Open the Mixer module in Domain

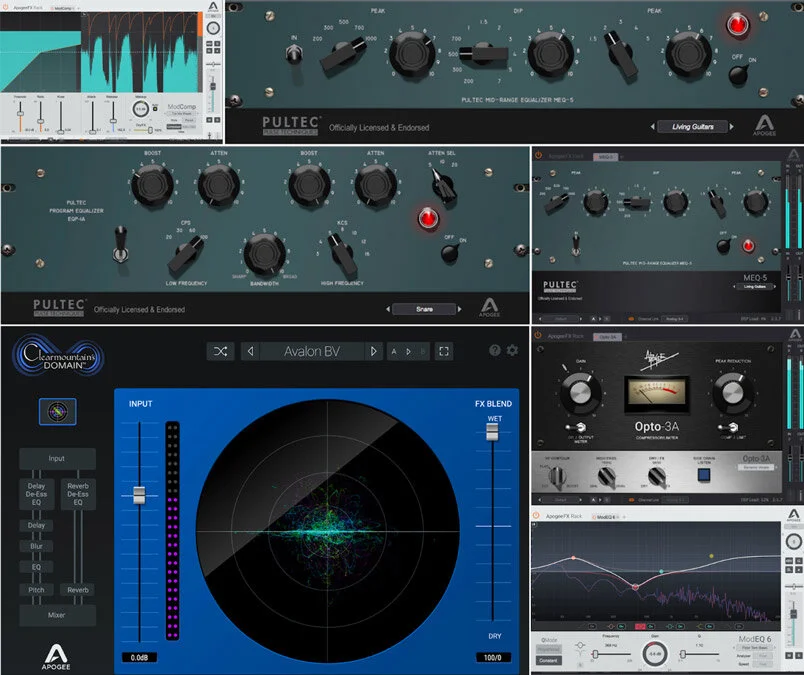pyautogui.click(x=57, y=615)
